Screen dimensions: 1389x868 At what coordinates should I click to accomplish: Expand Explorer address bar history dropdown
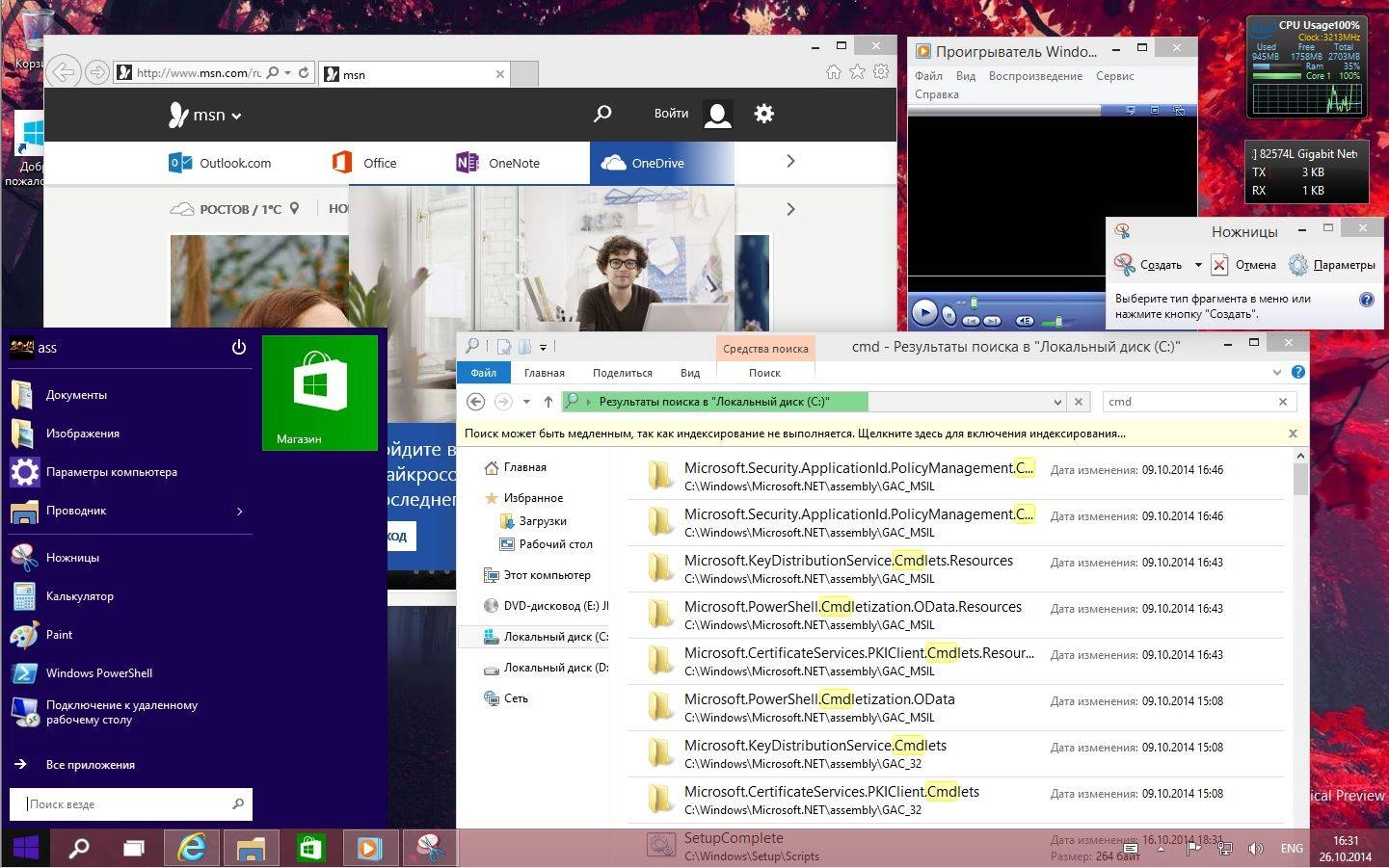pyautogui.click(x=1057, y=402)
